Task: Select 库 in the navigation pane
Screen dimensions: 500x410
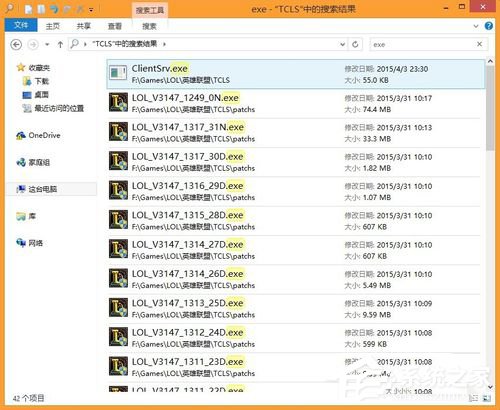Action: [32, 216]
